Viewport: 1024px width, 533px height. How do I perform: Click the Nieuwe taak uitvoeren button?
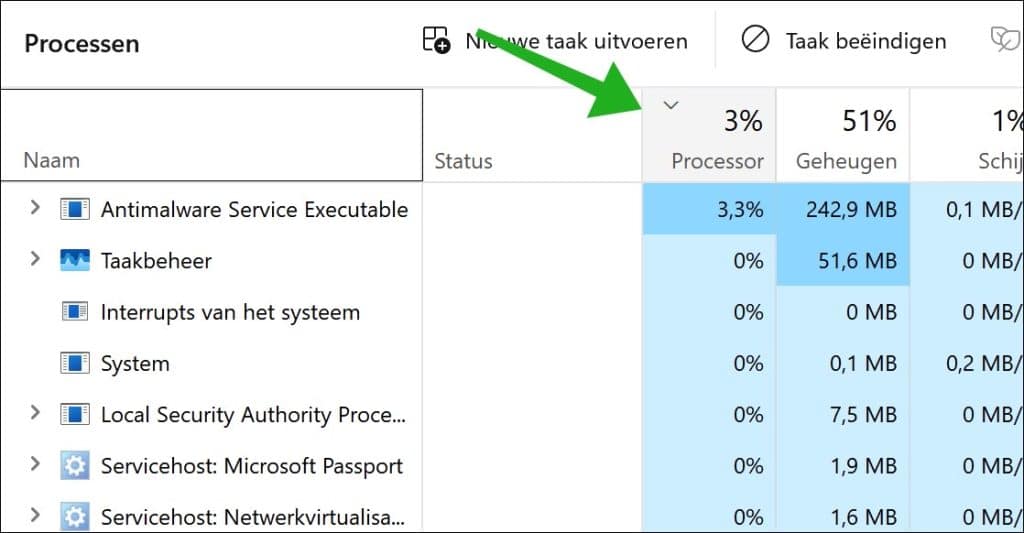[576, 41]
